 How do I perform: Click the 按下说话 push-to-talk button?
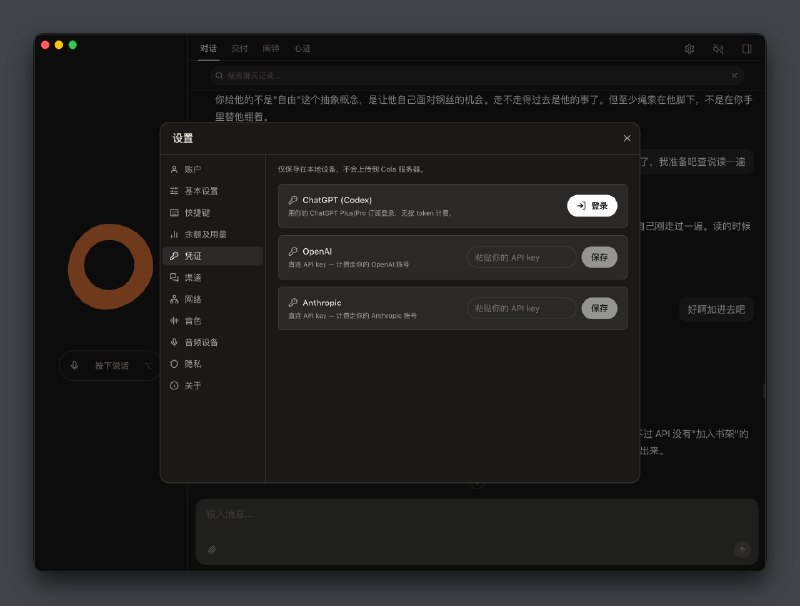click(x=110, y=365)
